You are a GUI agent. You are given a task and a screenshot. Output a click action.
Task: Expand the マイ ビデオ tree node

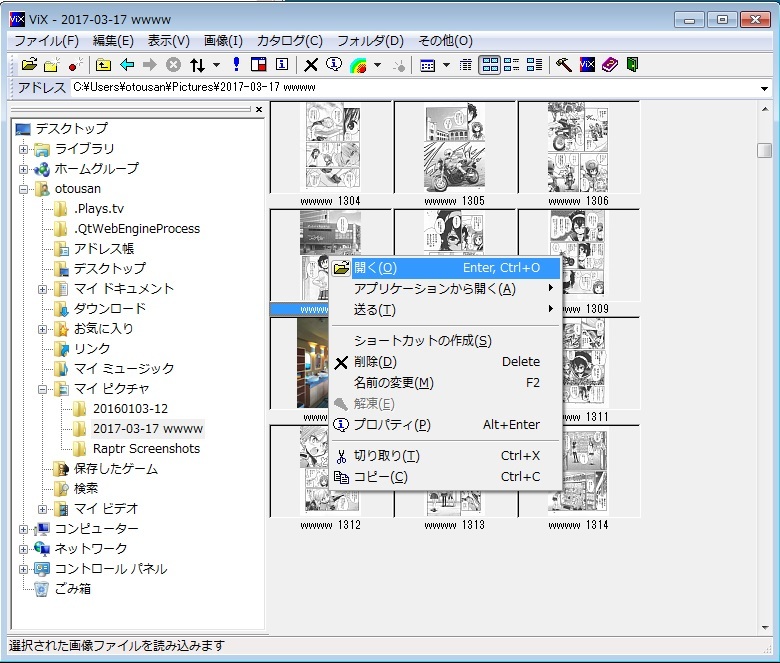[x=43, y=509]
